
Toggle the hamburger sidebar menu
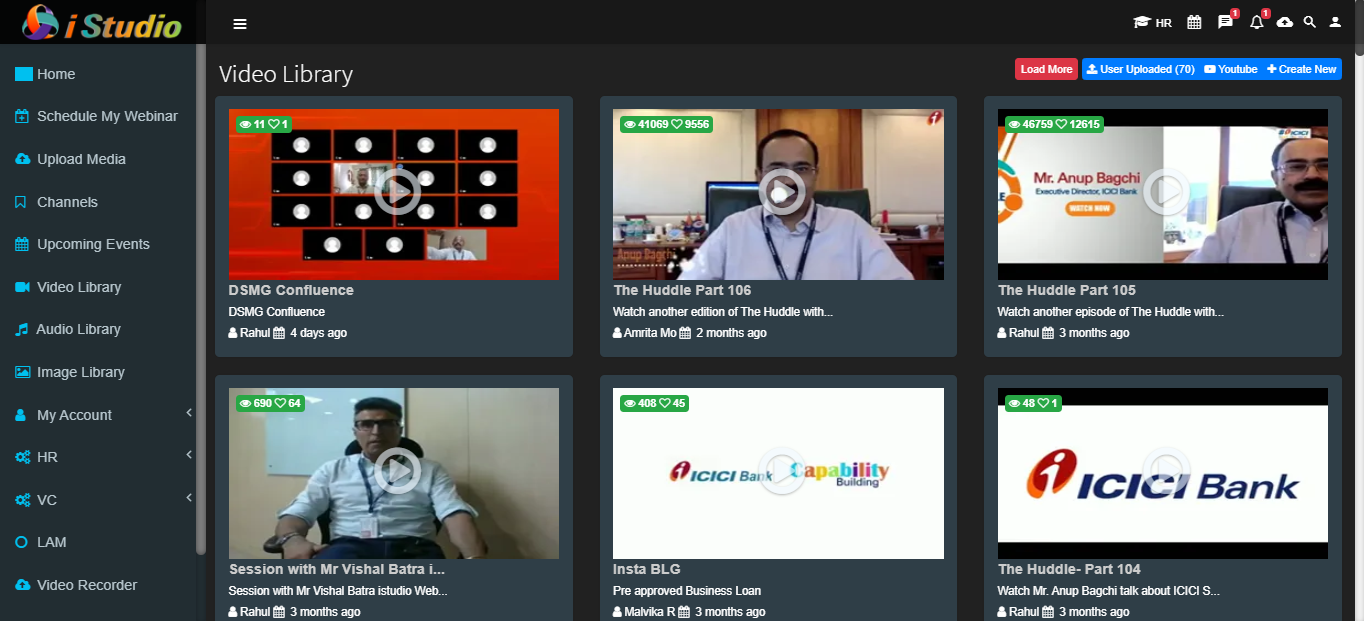[x=240, y=24]
